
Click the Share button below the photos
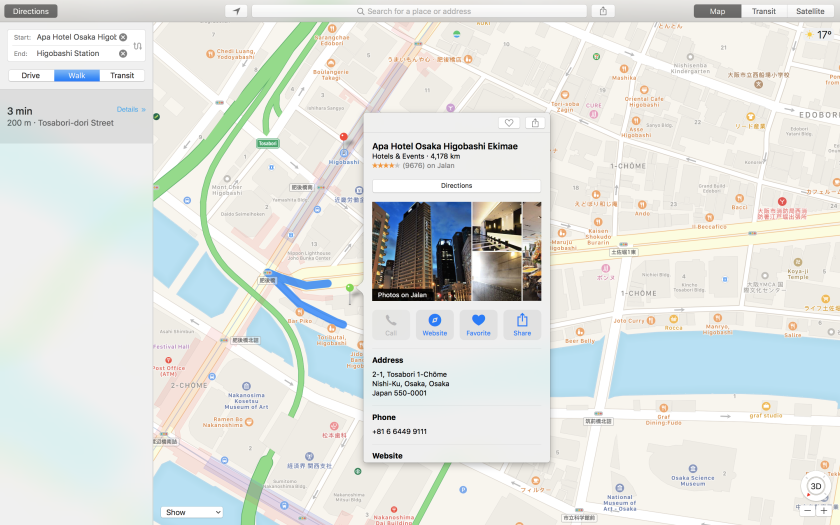tap(522, 325)
